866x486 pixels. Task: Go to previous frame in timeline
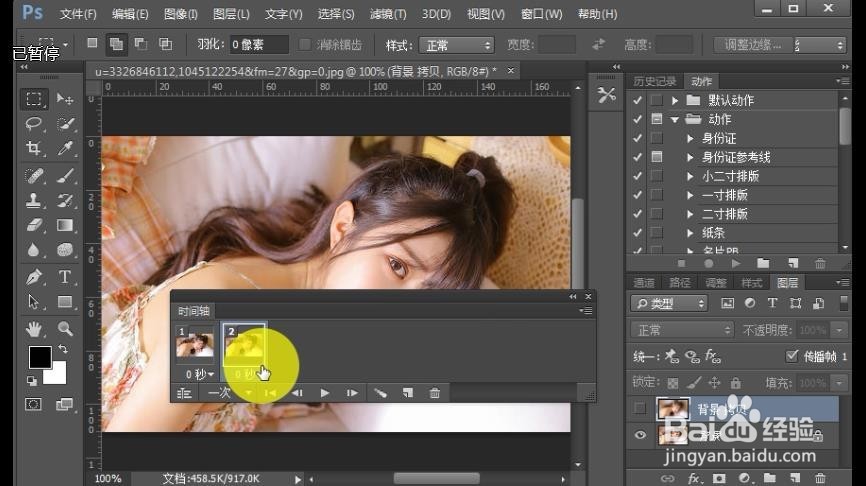[297, 393]
